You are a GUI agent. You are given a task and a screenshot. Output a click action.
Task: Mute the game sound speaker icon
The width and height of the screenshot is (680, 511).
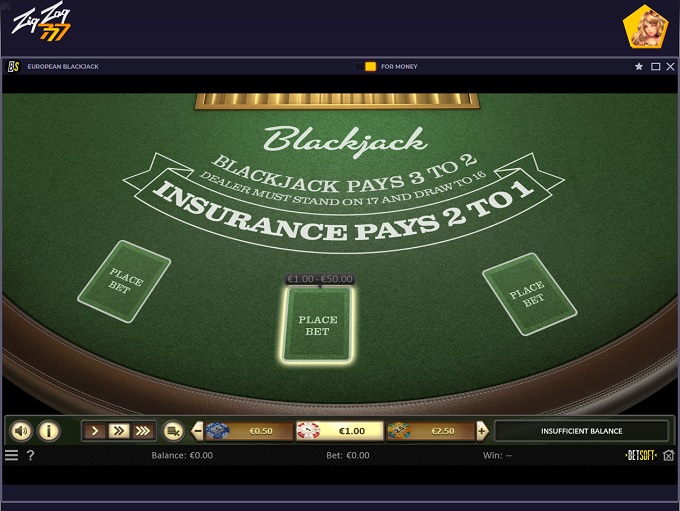tap(21, 431)
